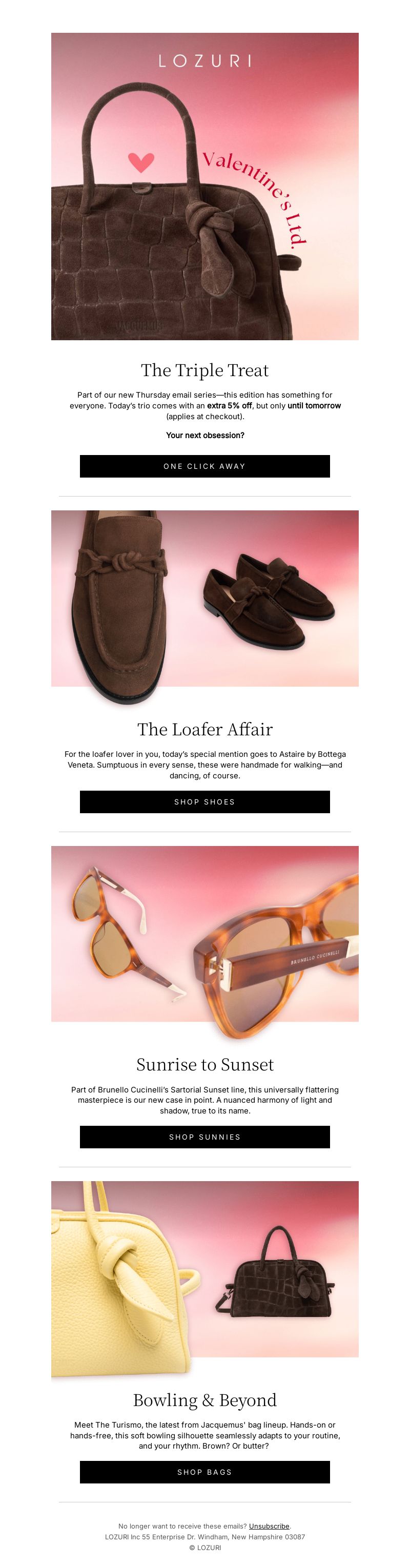Click the Unsubscribe link in footer

[x=269, y=1526]
